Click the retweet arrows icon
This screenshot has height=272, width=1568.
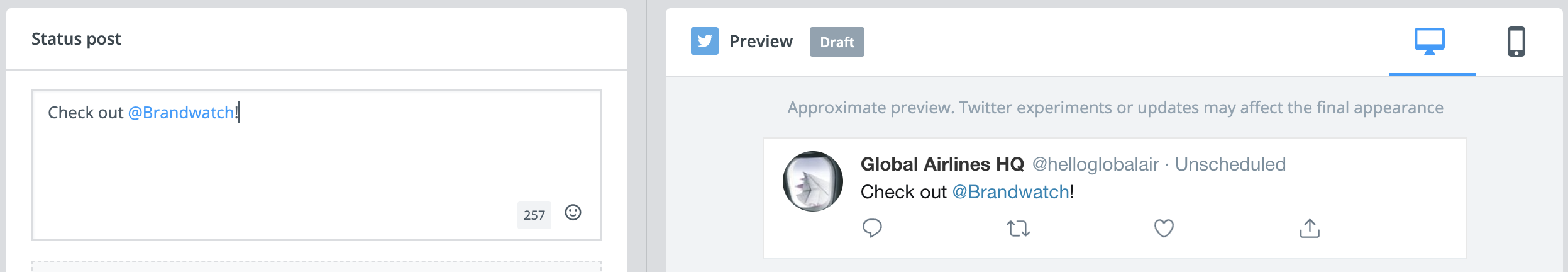[x=1018, y=228]
